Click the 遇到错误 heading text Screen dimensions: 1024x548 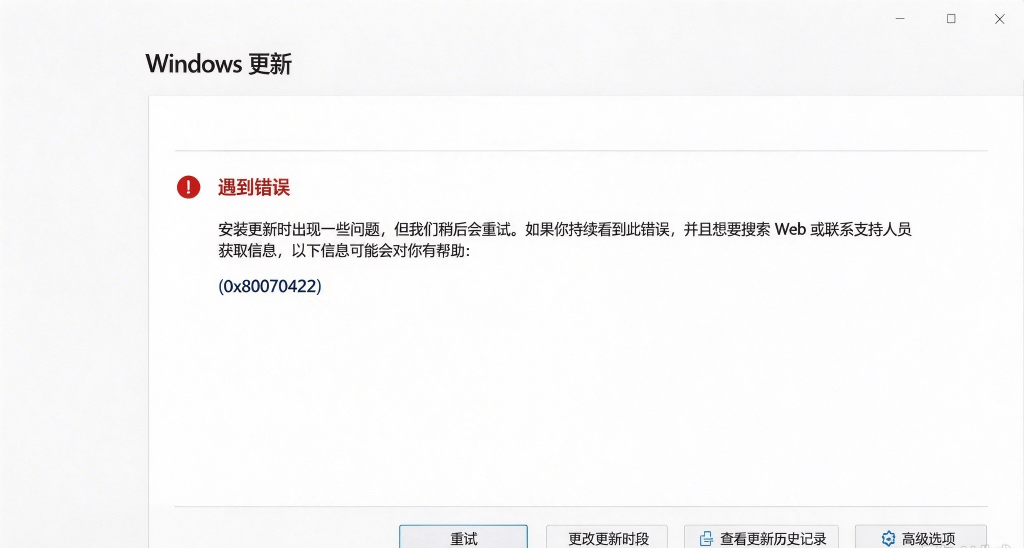(254, 187)
